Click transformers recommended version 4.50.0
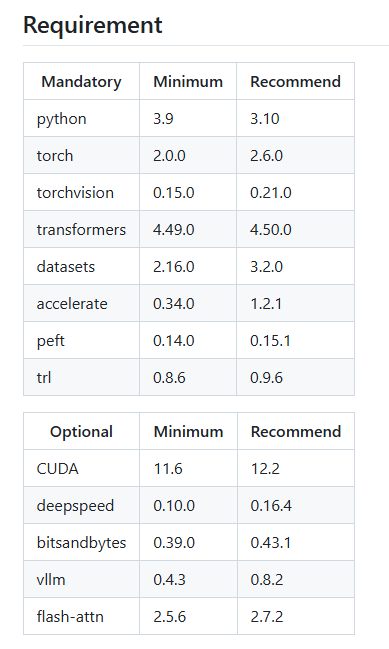The width and height of the screenshot is (389, 649). (x=271, y=230)
